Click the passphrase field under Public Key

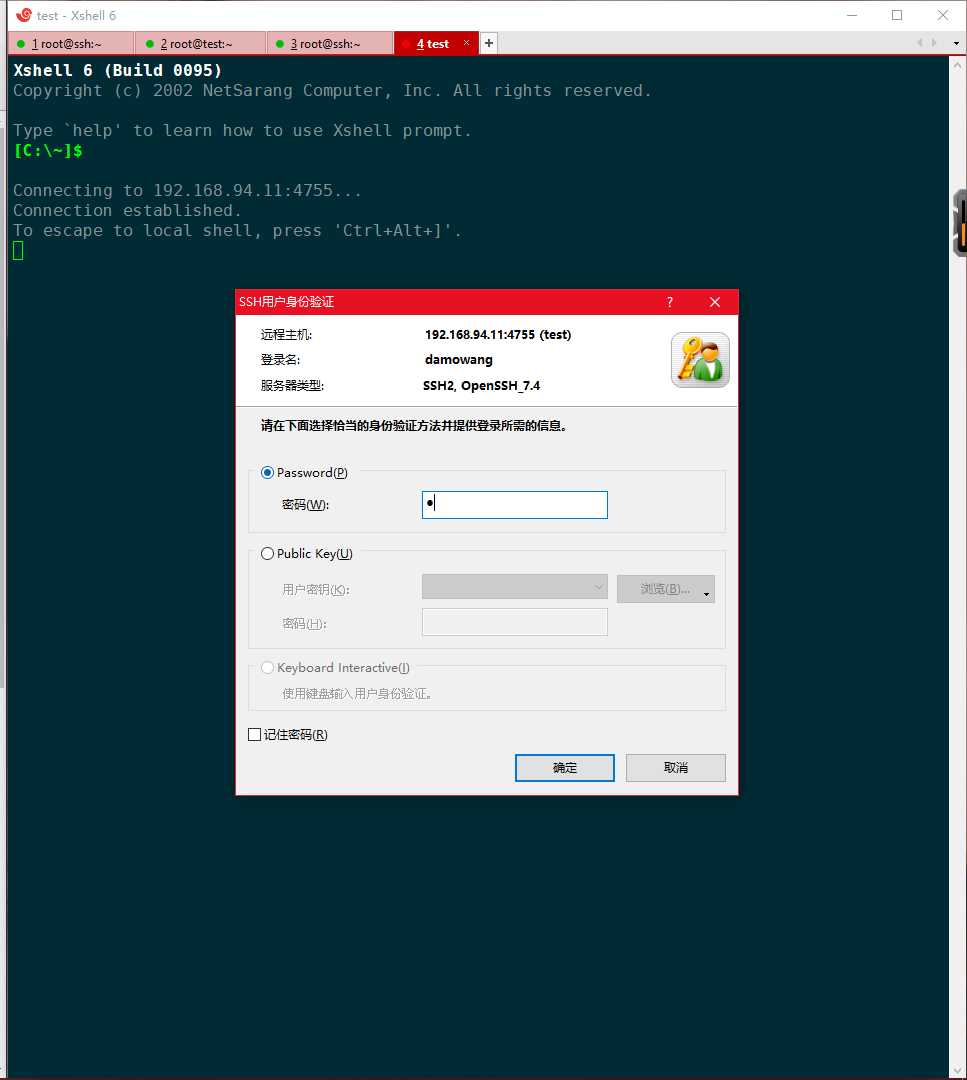[514, 622]
